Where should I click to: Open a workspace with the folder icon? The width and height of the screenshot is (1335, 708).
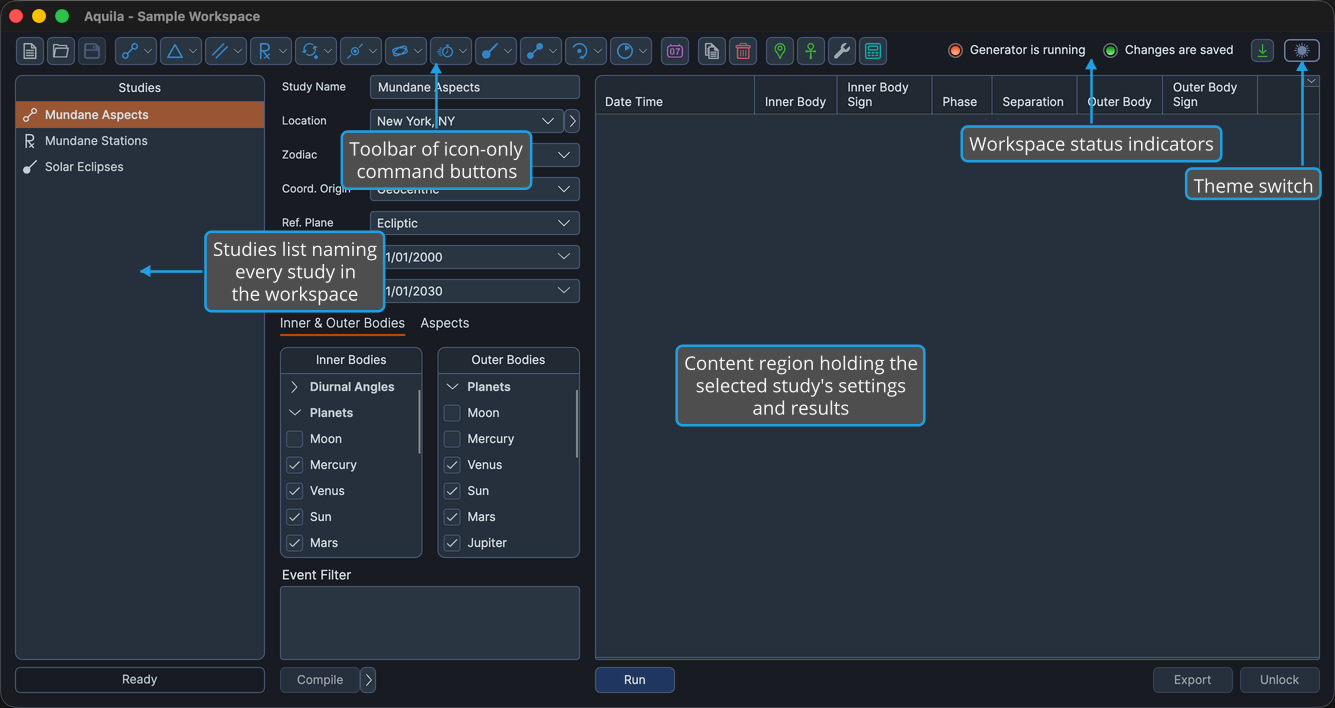[61, 51]
